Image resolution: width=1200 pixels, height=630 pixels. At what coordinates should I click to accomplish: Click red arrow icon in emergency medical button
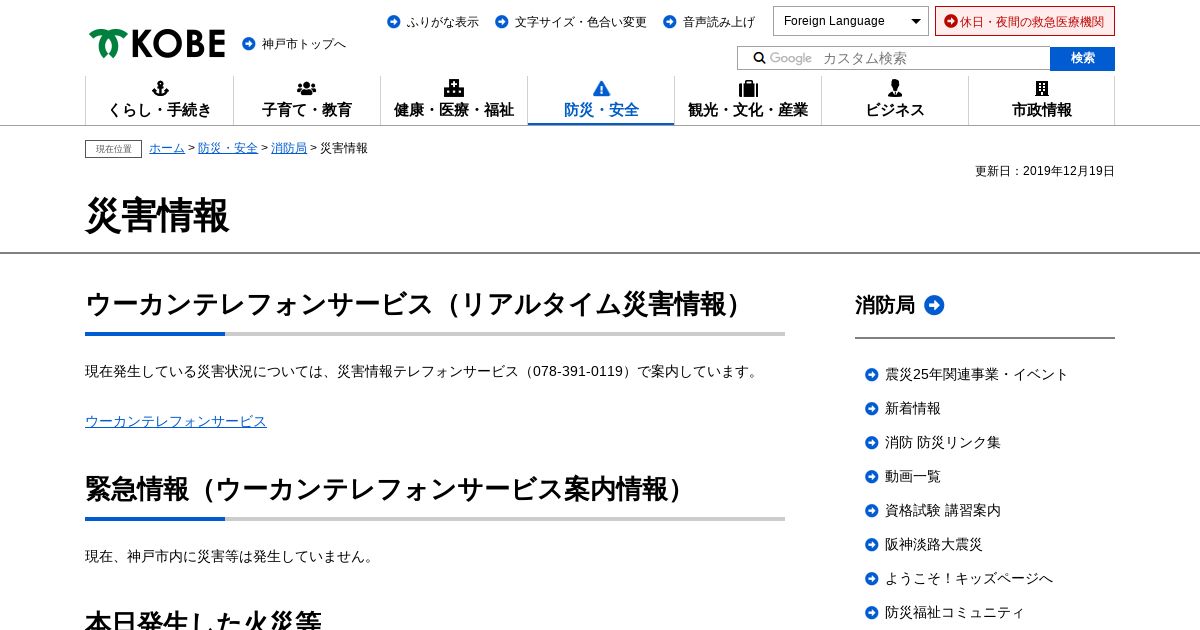point(951,21)
